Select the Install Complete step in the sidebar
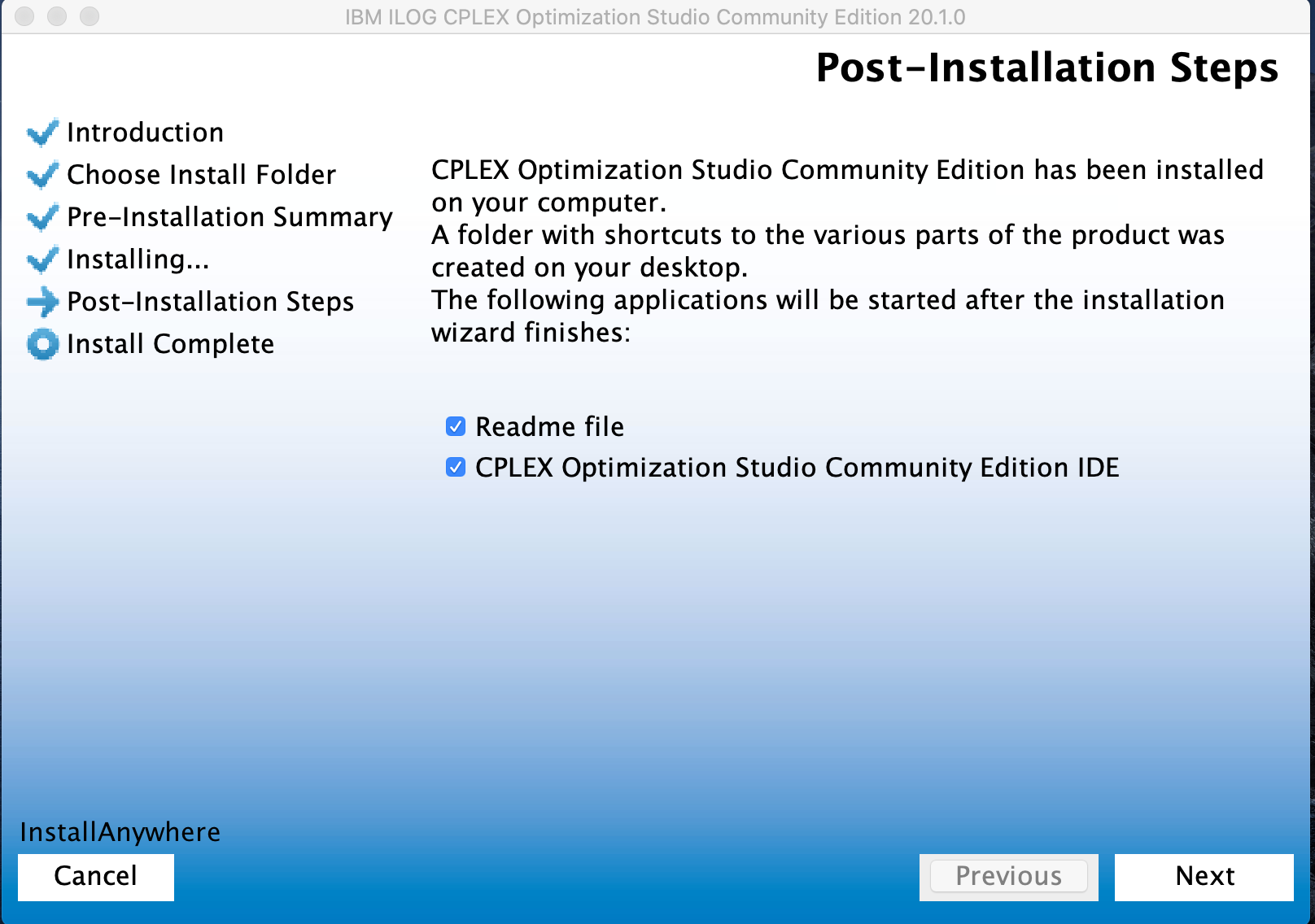The width and height of the screenshot is (1315, 924). tap(171, 344)
